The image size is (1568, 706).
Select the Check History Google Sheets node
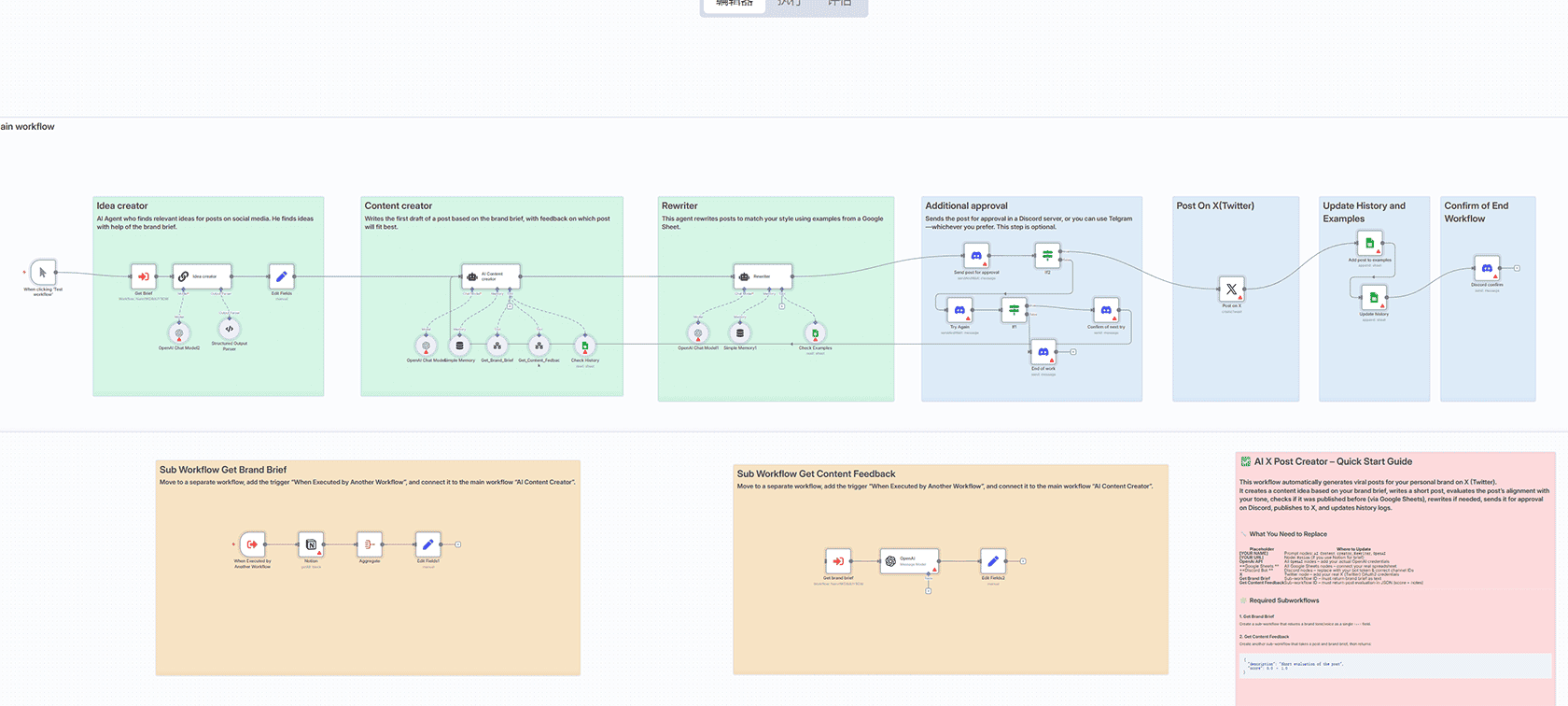tap(585, 346)
